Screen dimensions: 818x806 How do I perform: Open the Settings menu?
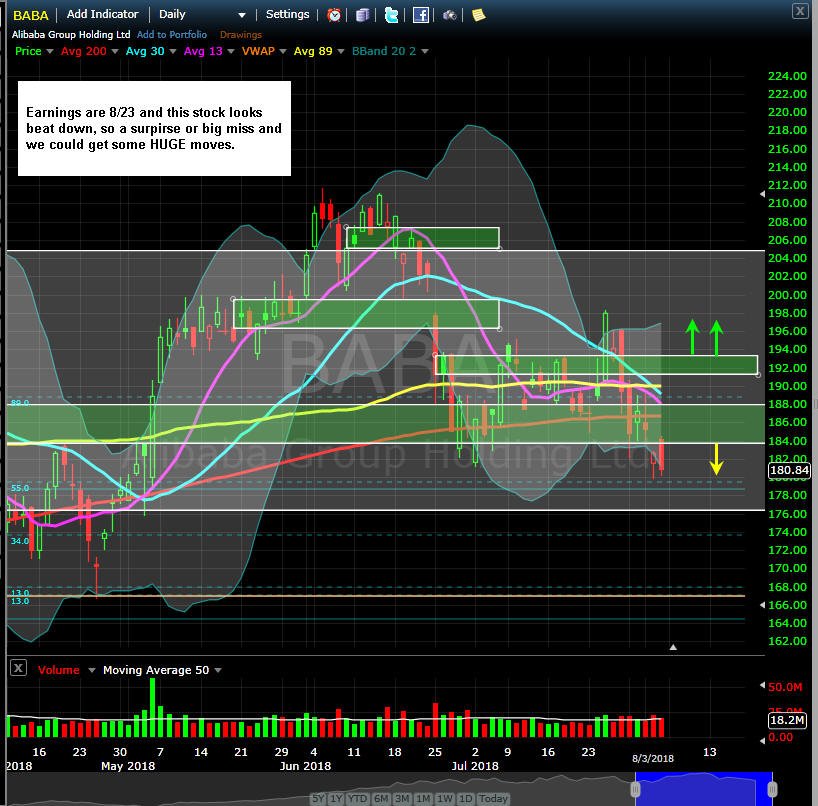287,14
